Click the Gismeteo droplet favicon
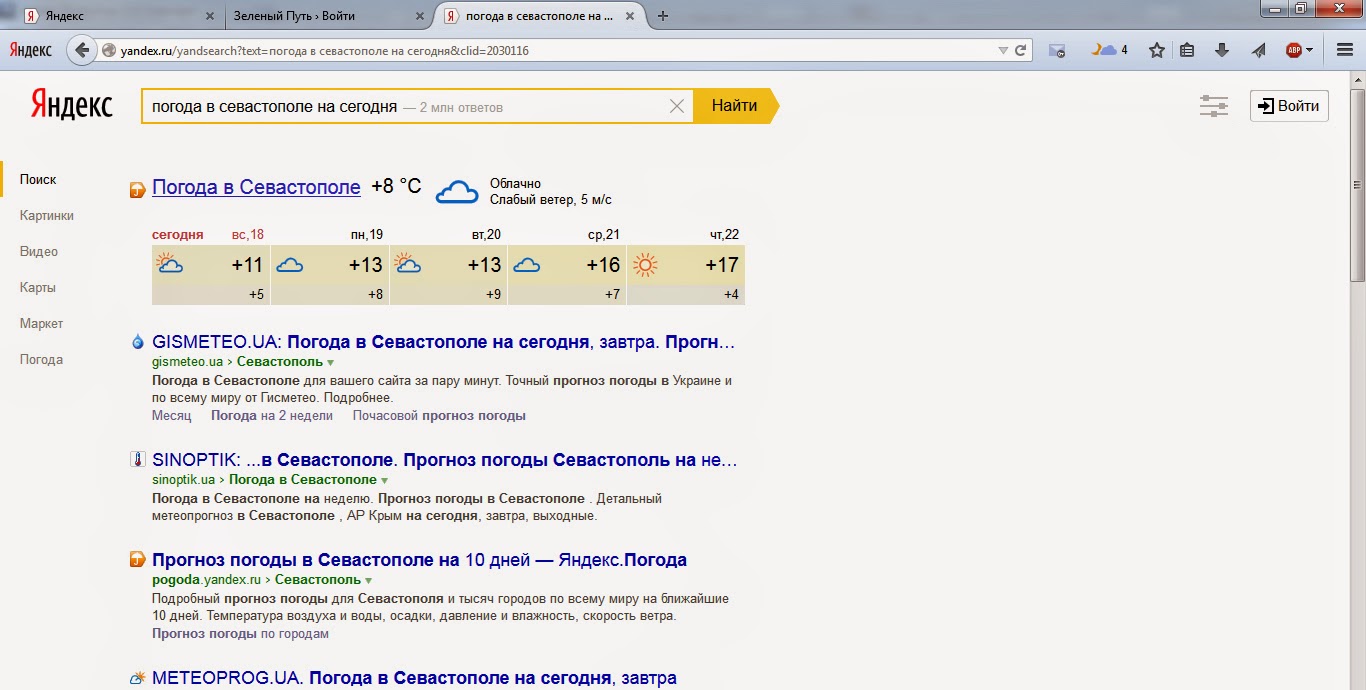Screen dimensions: 1366x690 138,342
